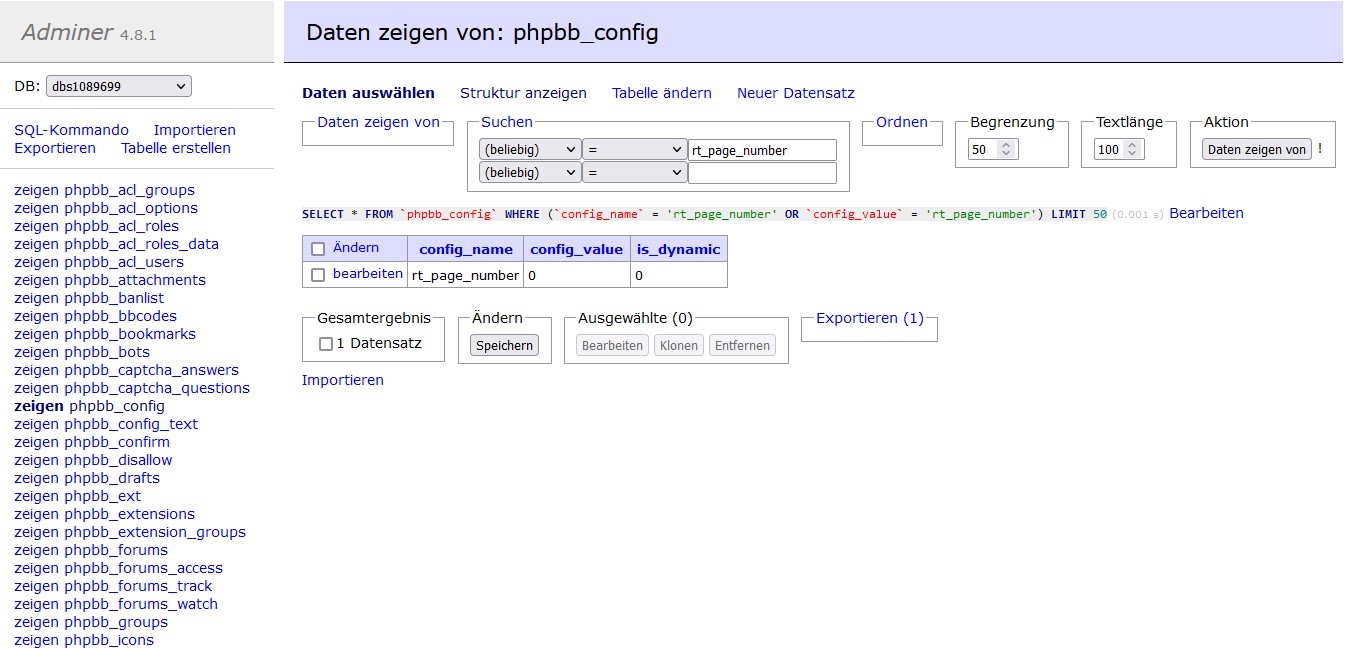The height and width of the screenshot is (648, 1364).
Task: Enable the Gesamtergebnis 1 Datensatz checkbox
Action: point(326,344)
